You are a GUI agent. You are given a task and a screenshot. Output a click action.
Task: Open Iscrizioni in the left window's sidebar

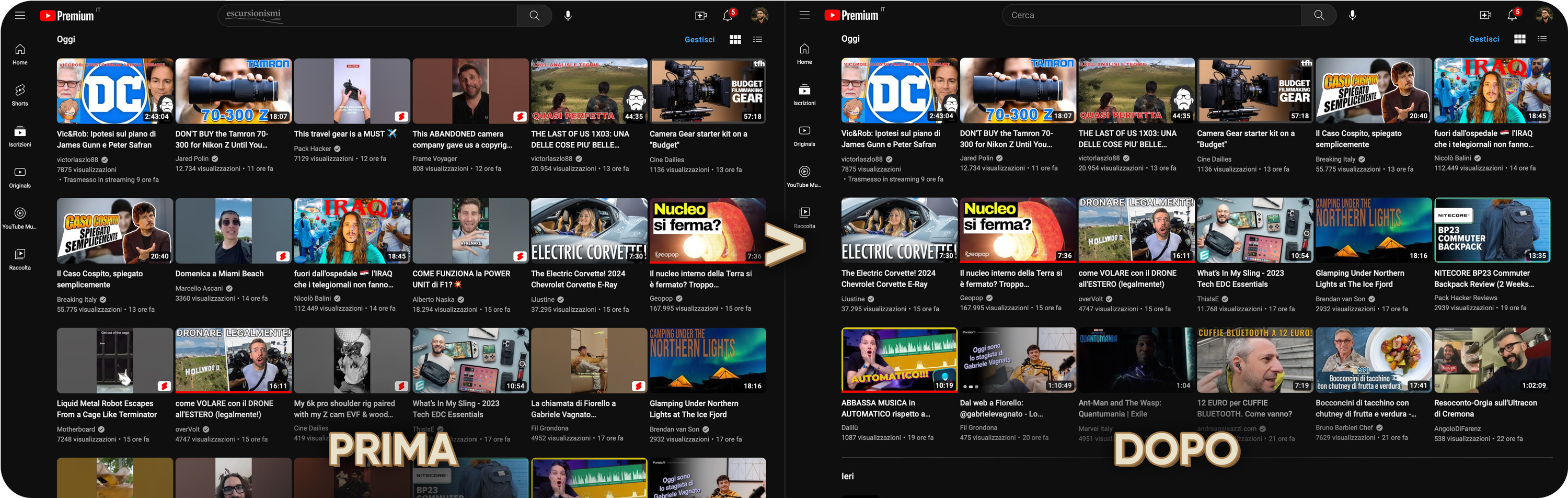[x=20, y=136]
